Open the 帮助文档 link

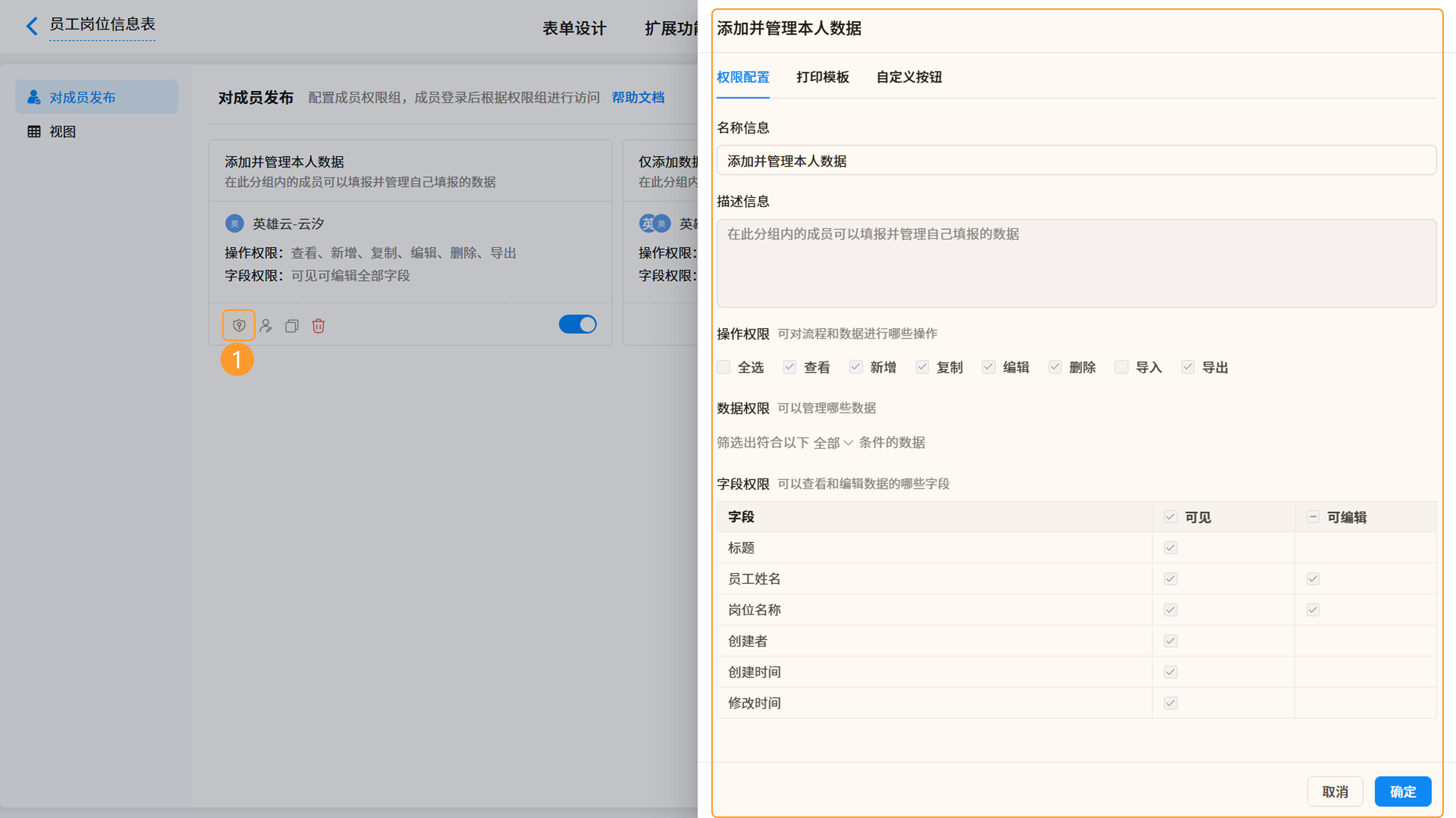[x=638, y=98]
